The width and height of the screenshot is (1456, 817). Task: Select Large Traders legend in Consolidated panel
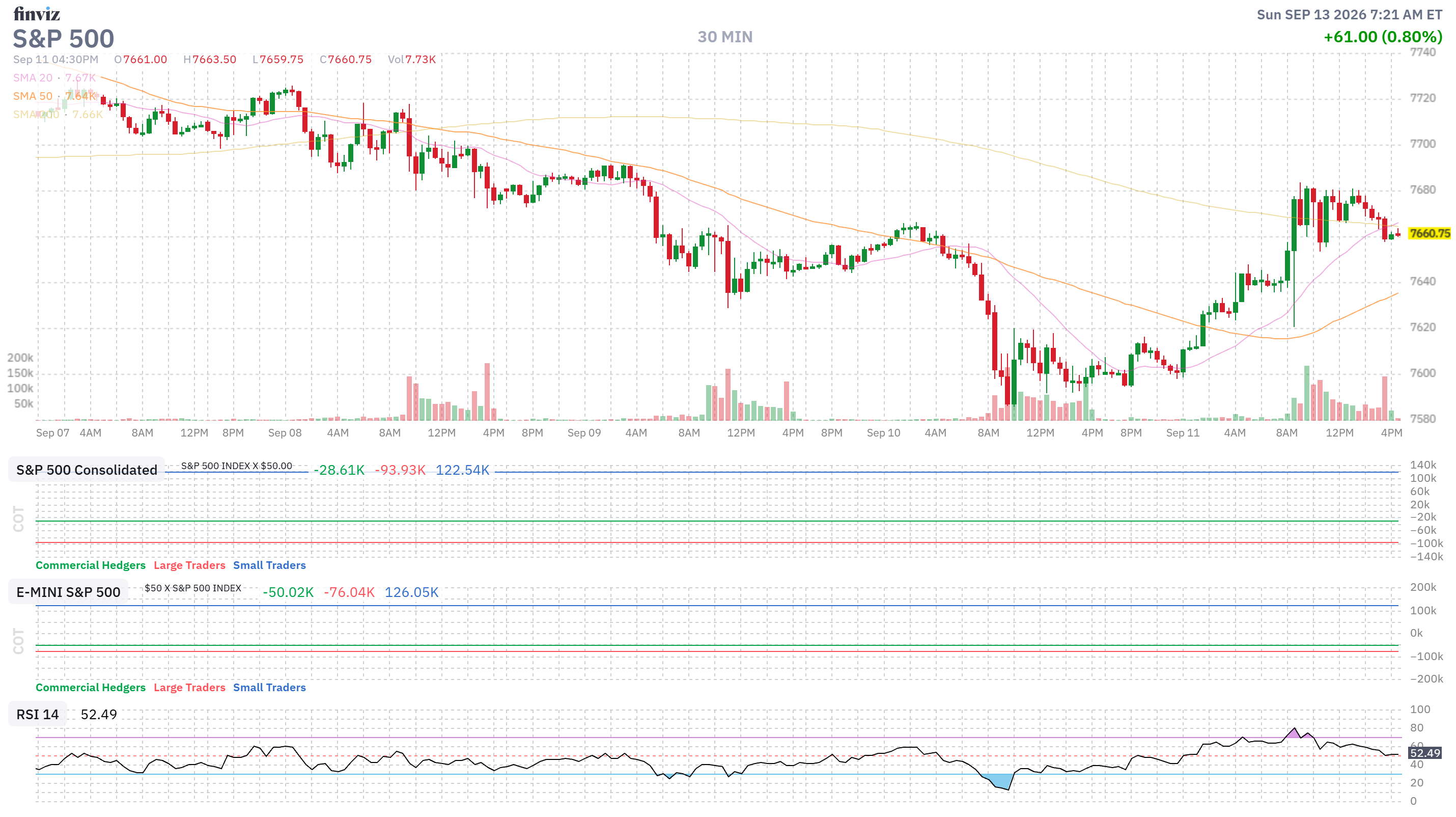189,565
